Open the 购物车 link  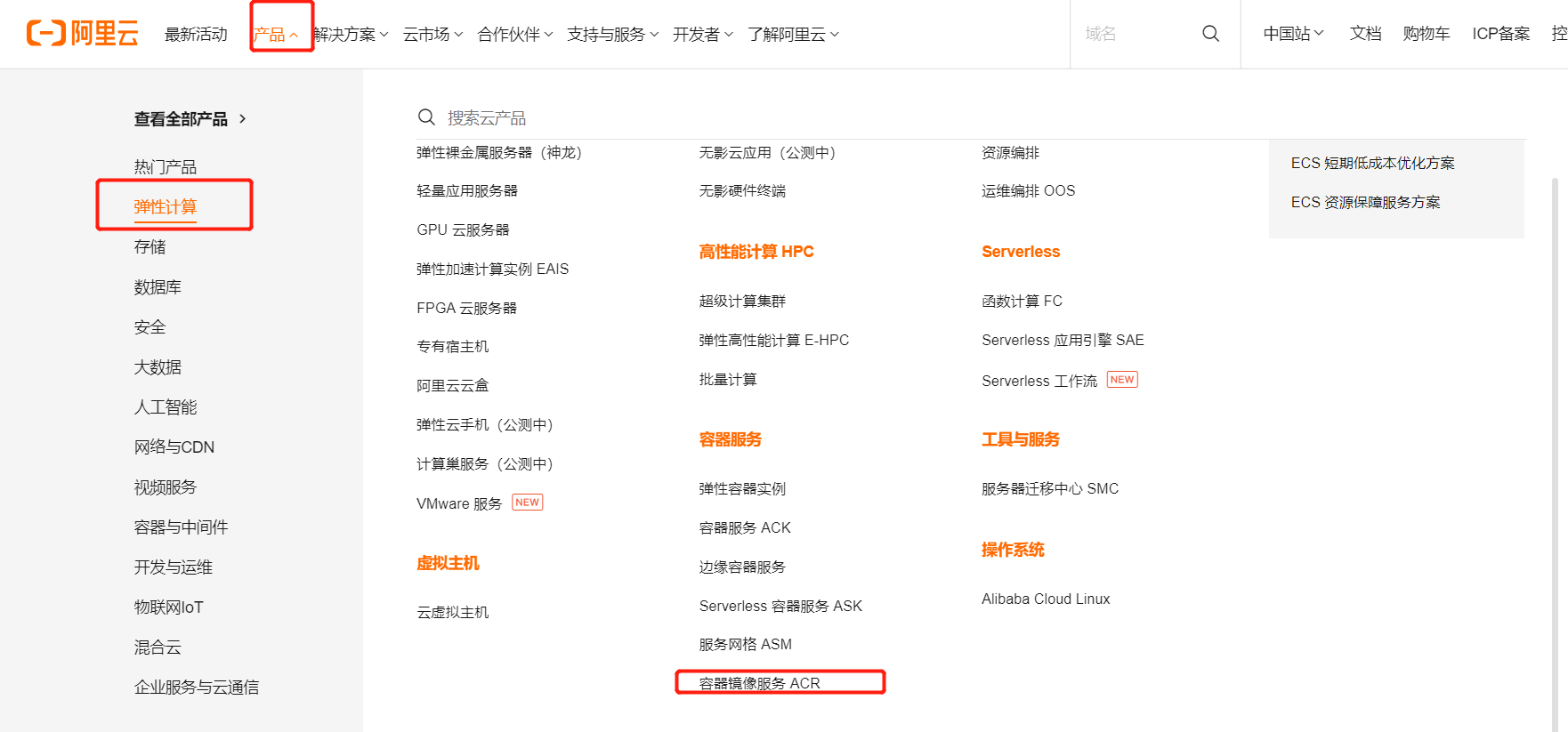(1427, 34)
